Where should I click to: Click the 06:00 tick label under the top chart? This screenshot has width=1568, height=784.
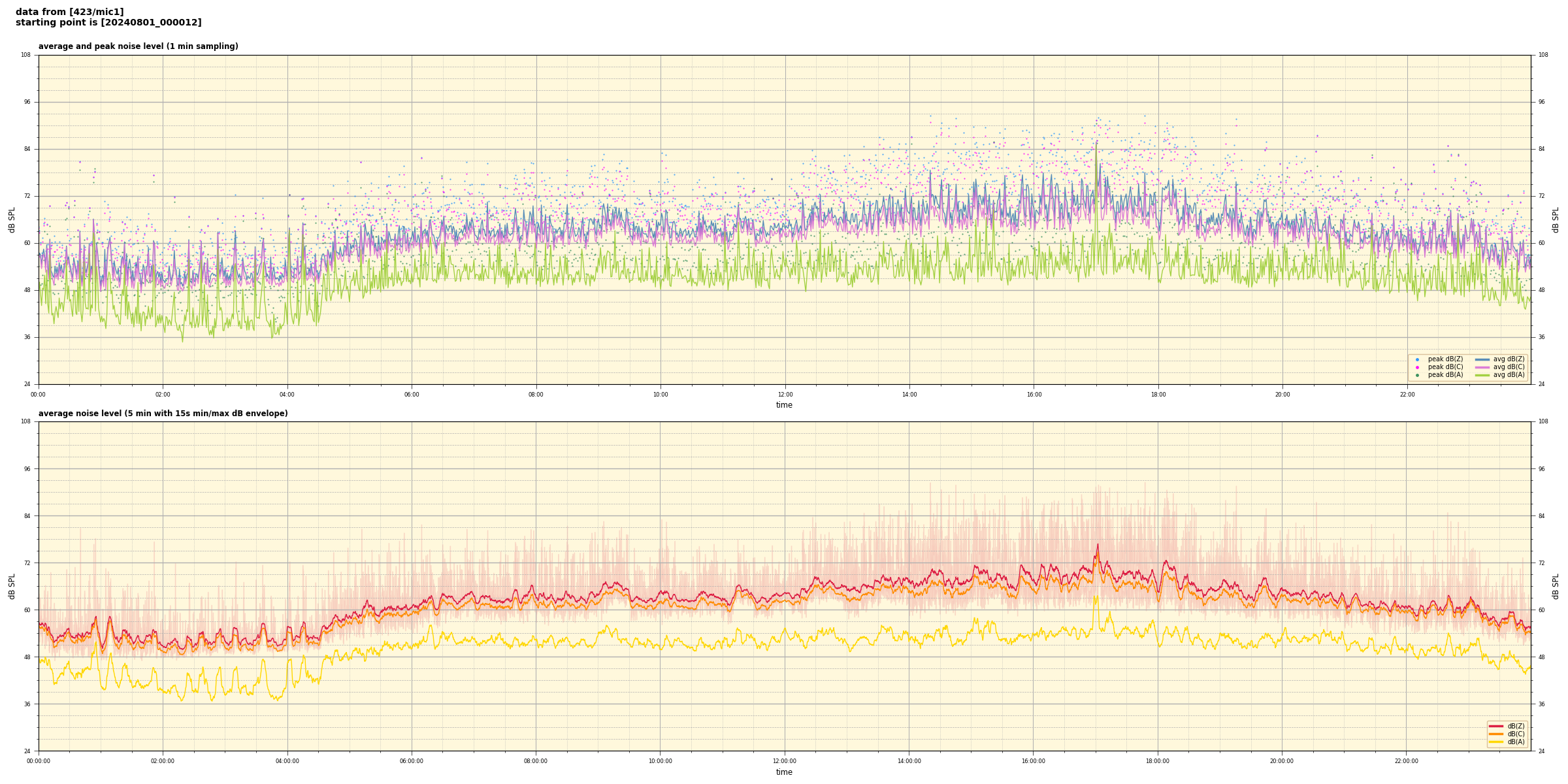(412, 395)
